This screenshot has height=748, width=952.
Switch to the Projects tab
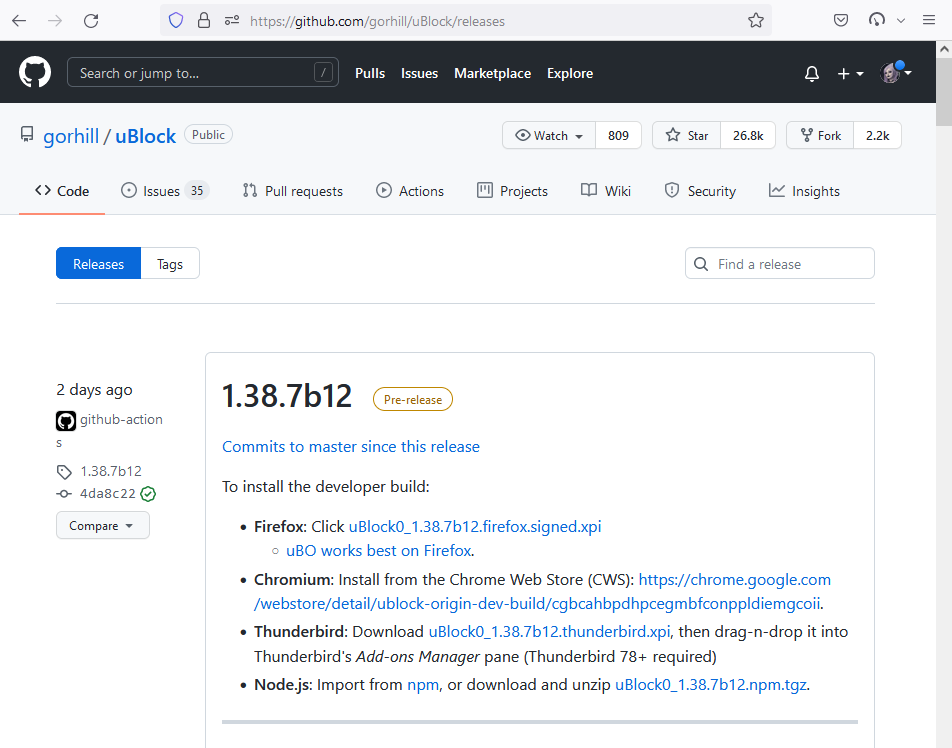click(512, 191)
